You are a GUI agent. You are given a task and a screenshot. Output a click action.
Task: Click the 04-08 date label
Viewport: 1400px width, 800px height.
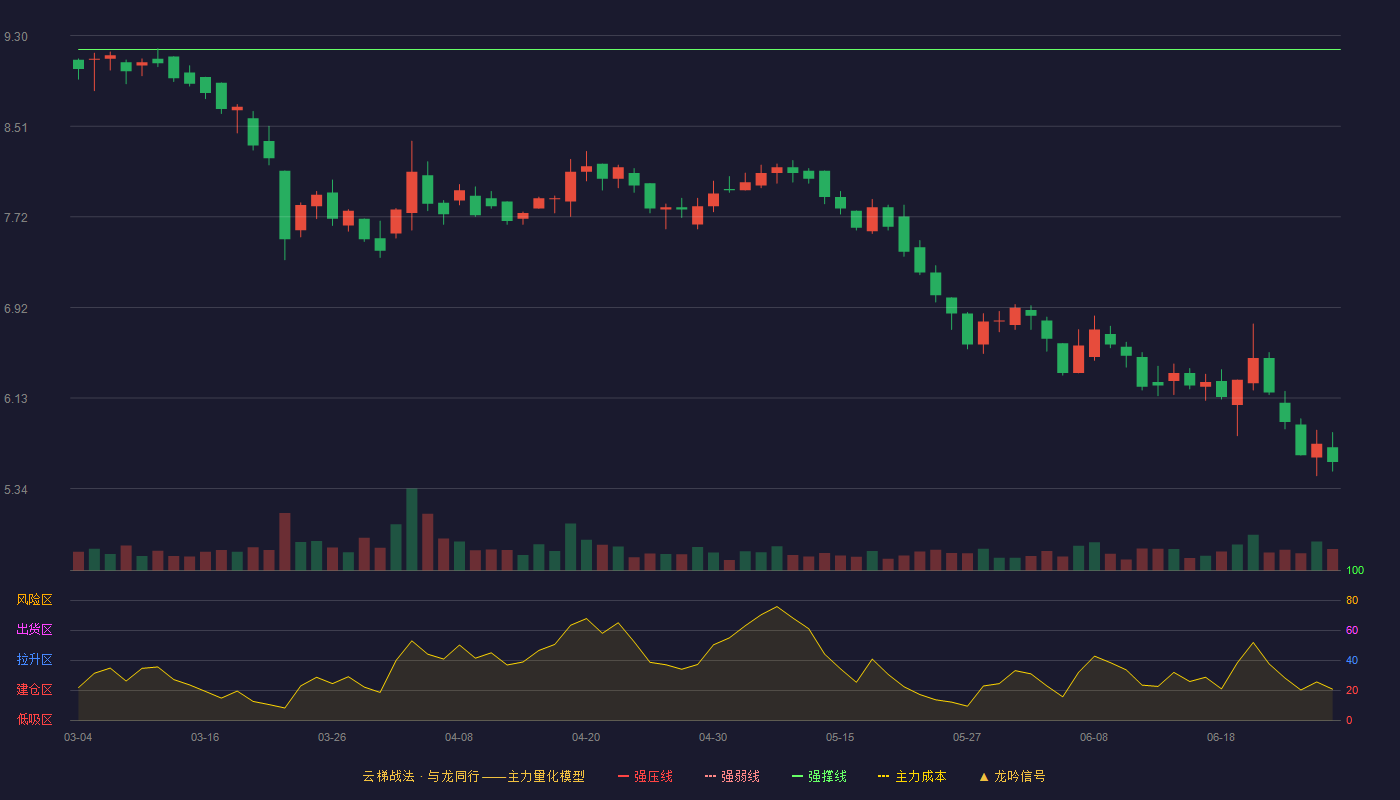point(459,737)
